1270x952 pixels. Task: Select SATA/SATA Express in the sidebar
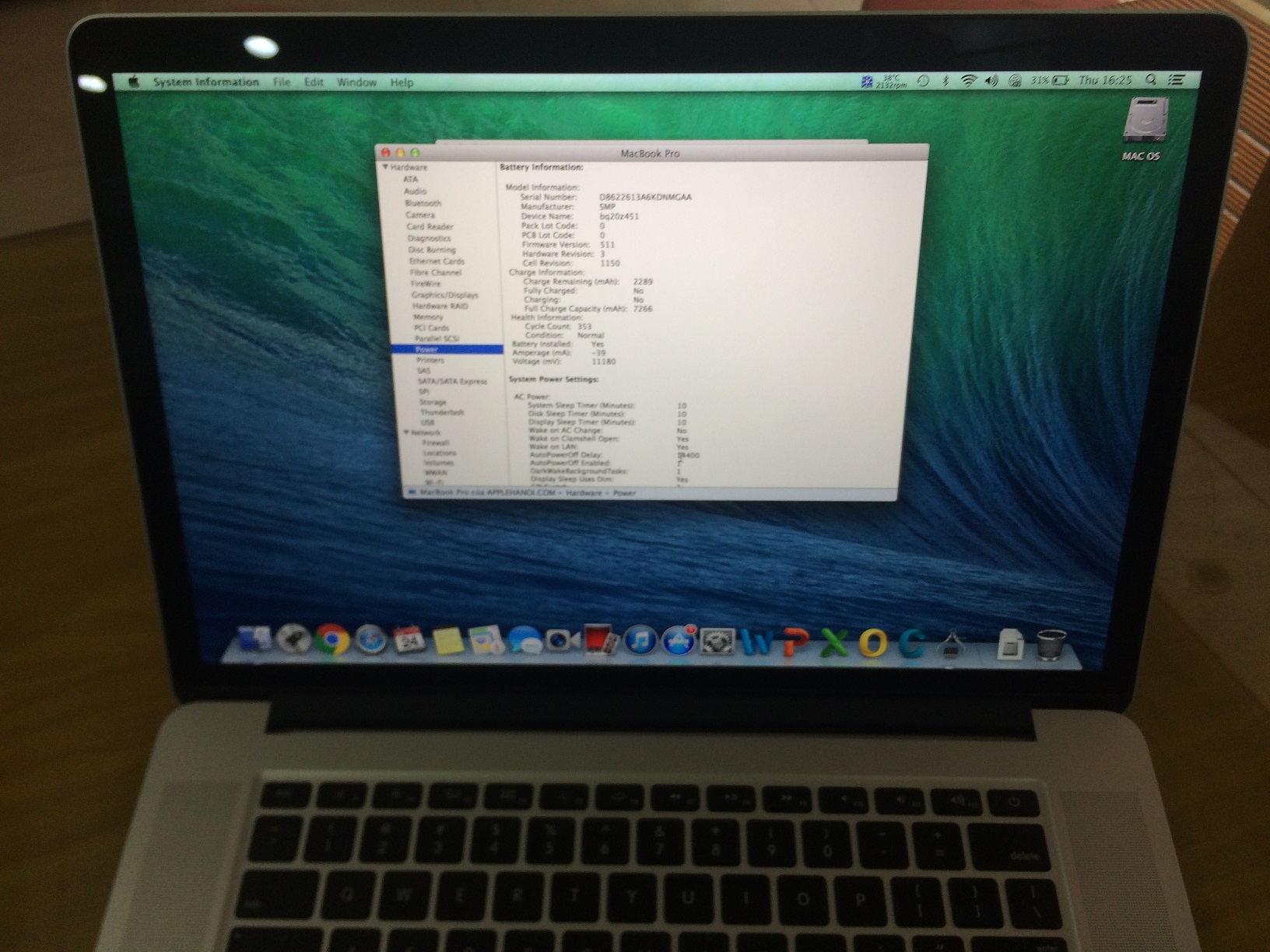coord(452,382)
